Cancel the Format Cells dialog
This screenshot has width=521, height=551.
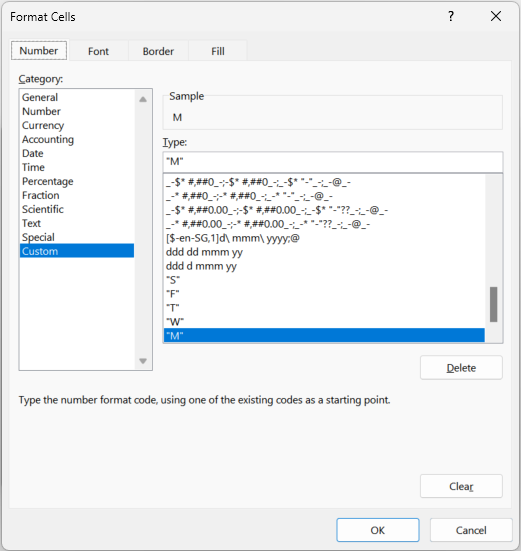[471, 530]
